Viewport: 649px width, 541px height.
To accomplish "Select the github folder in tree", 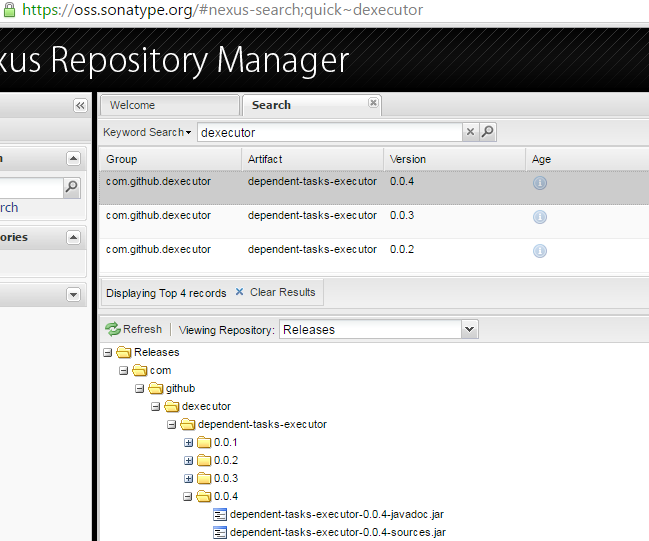I will 180,388.
